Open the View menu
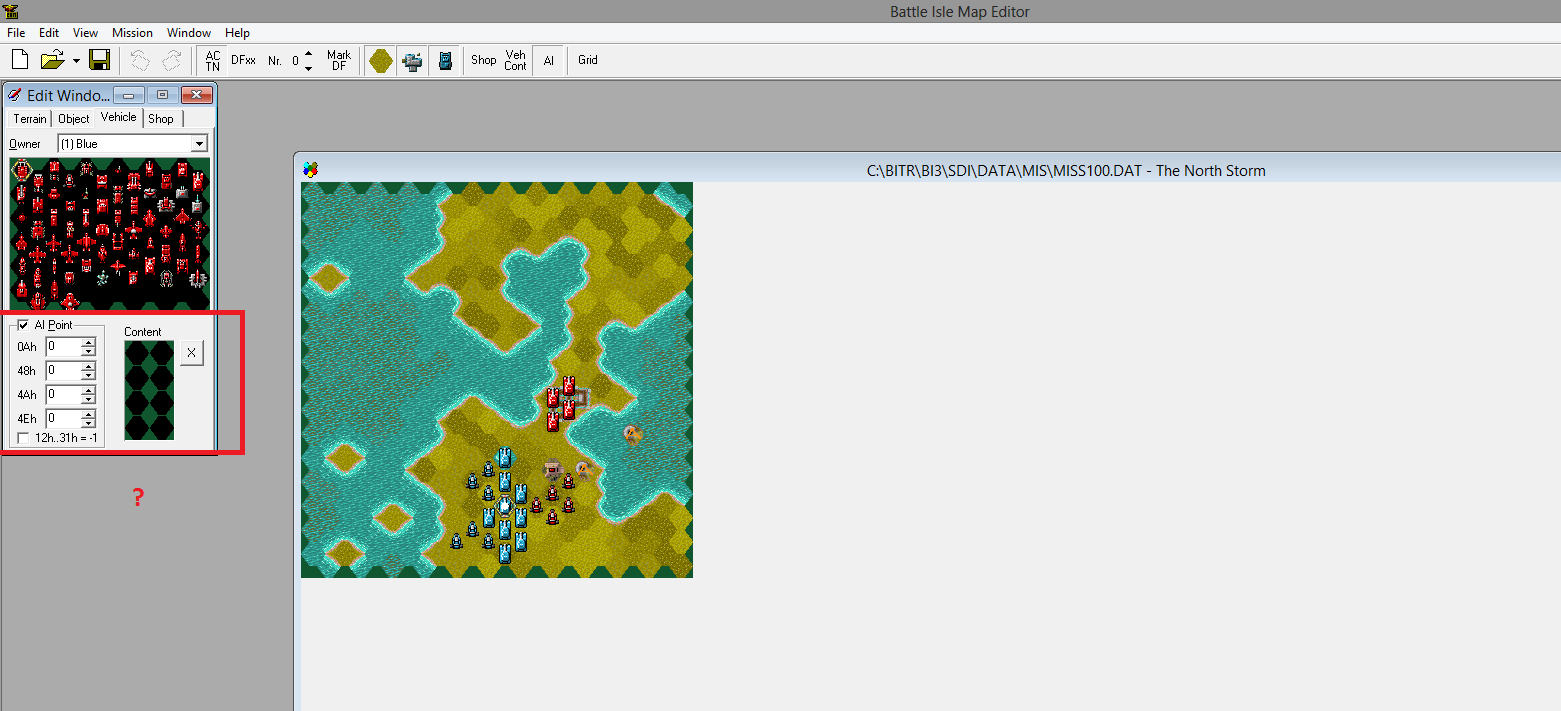The width and height of the screenshot is (1561, 711). point(85,33)
